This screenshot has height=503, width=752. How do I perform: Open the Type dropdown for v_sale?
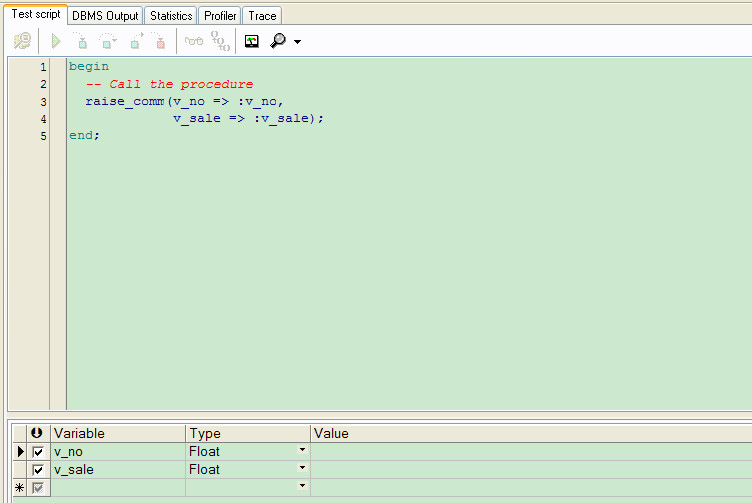302,468
